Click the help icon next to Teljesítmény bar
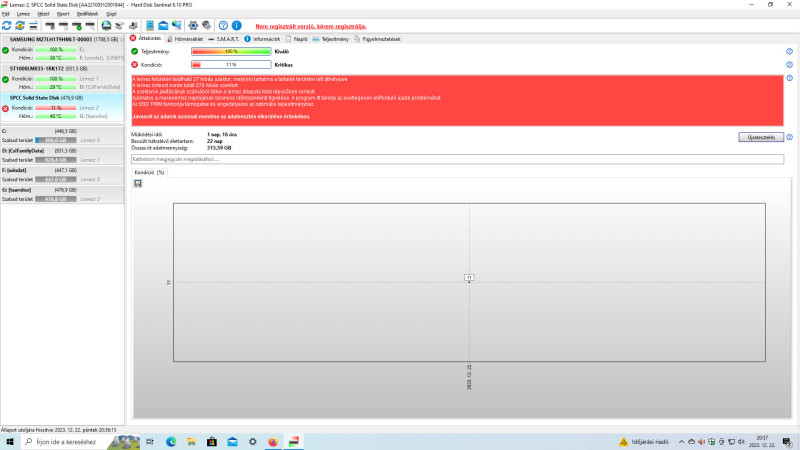The image size is (800, 450). tap(789, 52)
